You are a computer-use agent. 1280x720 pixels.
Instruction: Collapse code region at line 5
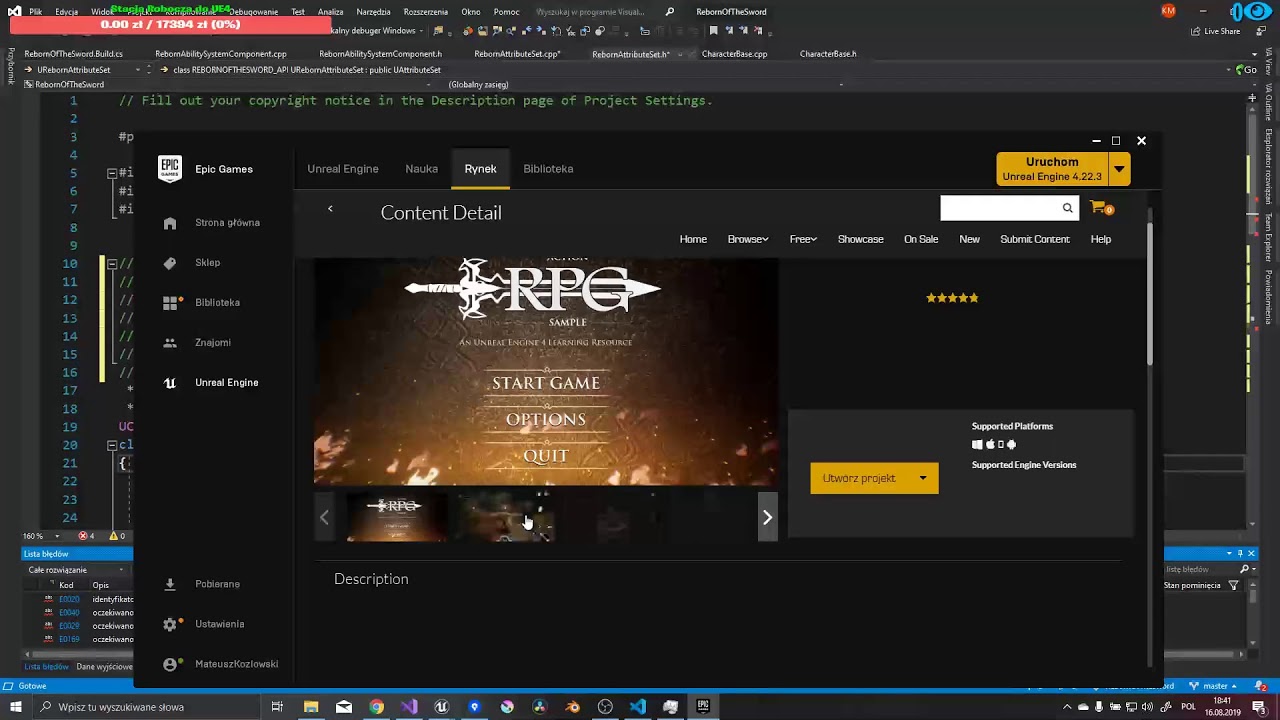point(112,173)
